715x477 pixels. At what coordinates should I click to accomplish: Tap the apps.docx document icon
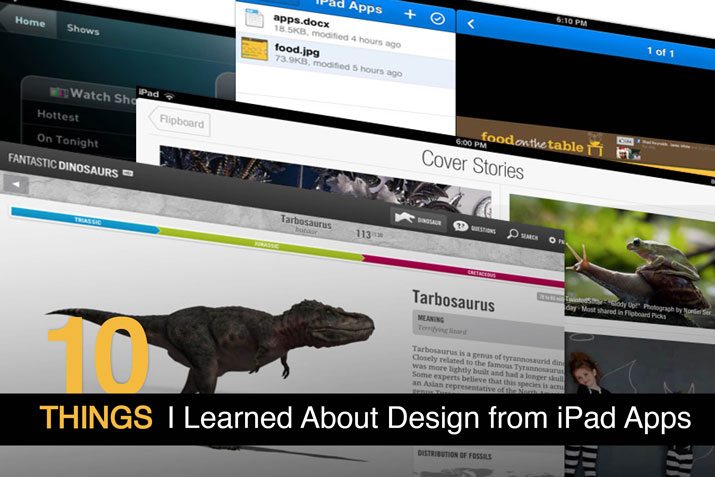254,19
